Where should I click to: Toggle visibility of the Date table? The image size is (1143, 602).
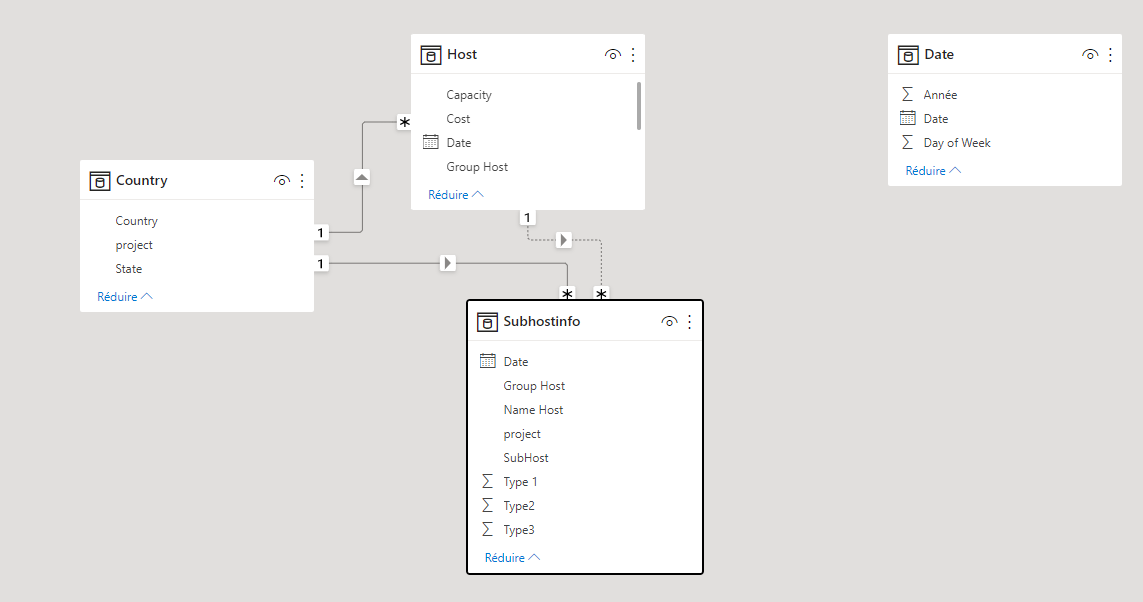[1090, 55]
